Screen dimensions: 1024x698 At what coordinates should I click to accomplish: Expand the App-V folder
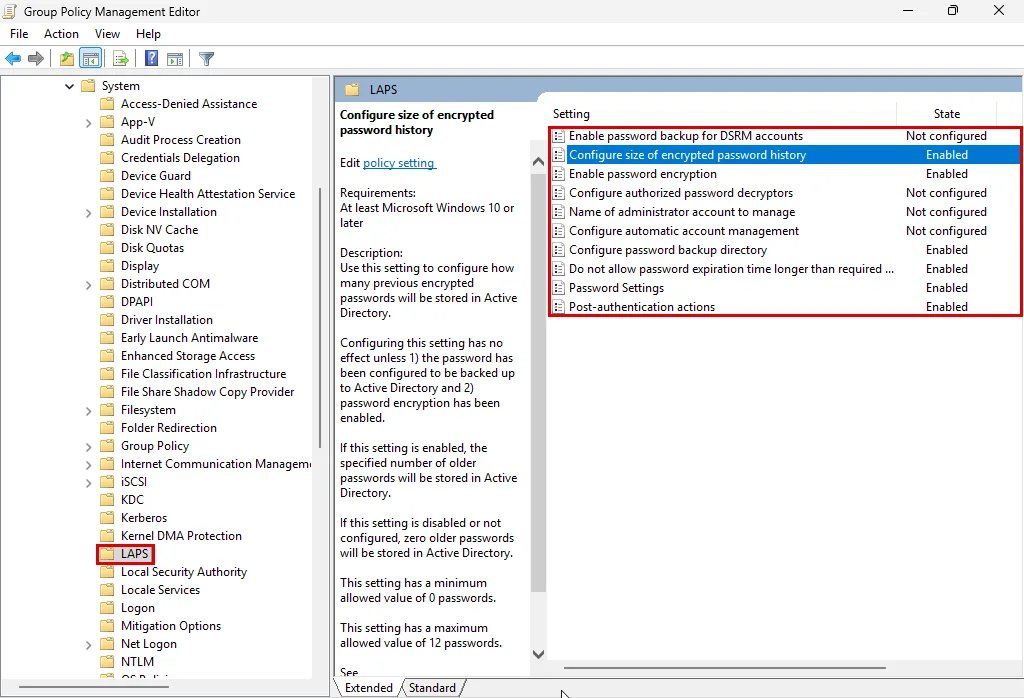click(x=88, y=123)
